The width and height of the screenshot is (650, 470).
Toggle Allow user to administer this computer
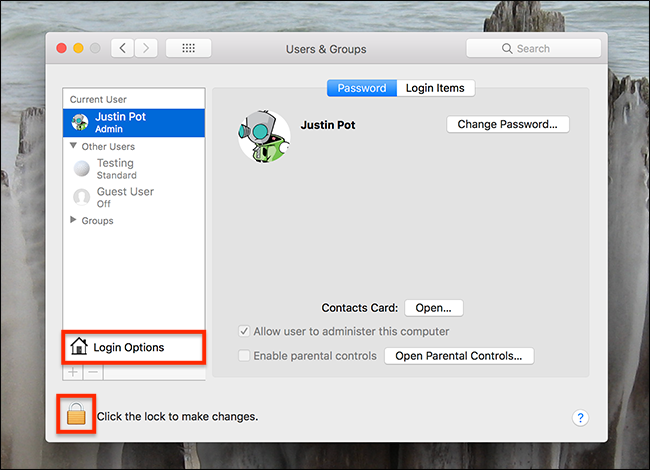[245, 331]
